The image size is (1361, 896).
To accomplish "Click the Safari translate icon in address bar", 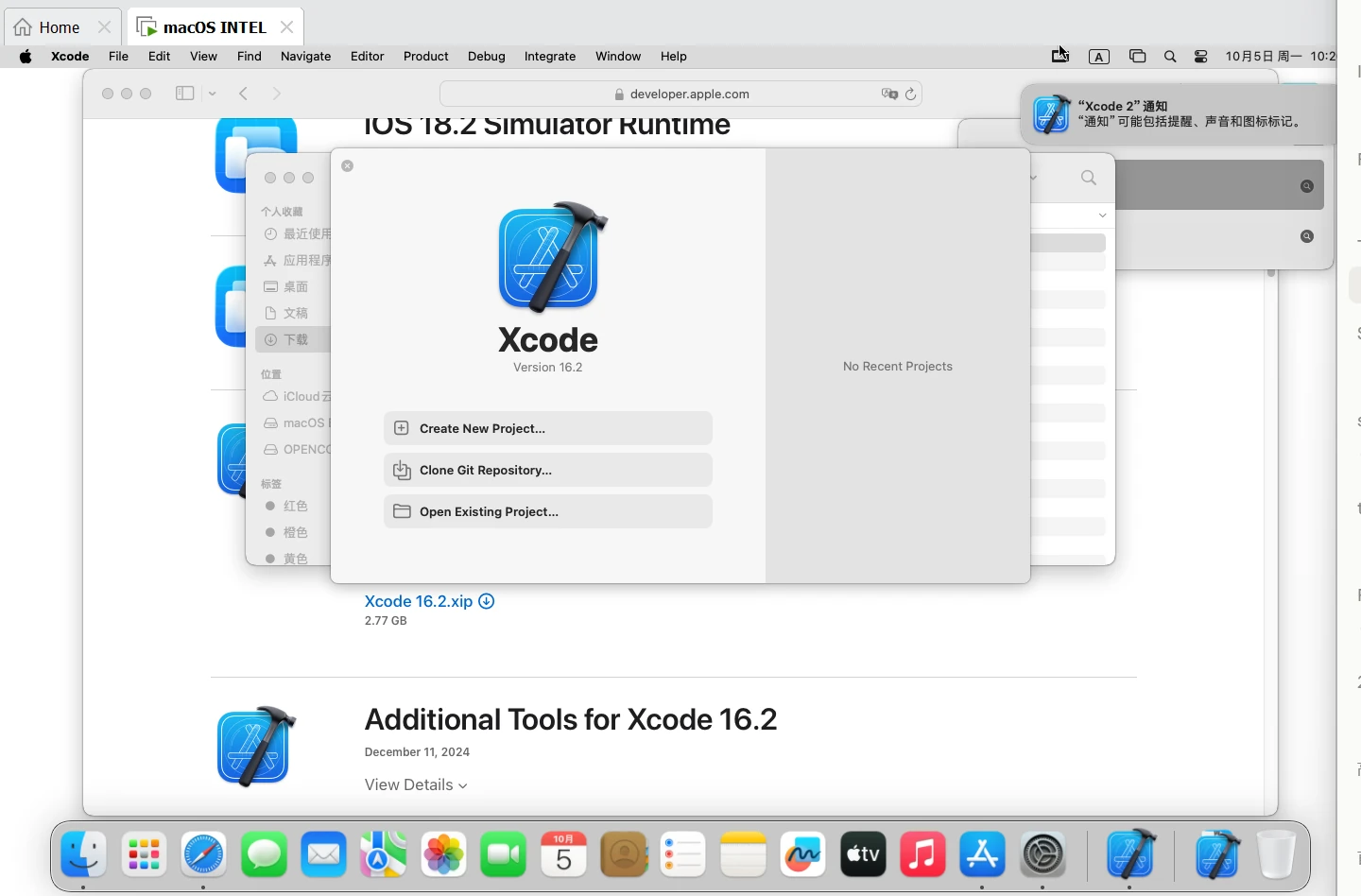I will pos(889,94).
